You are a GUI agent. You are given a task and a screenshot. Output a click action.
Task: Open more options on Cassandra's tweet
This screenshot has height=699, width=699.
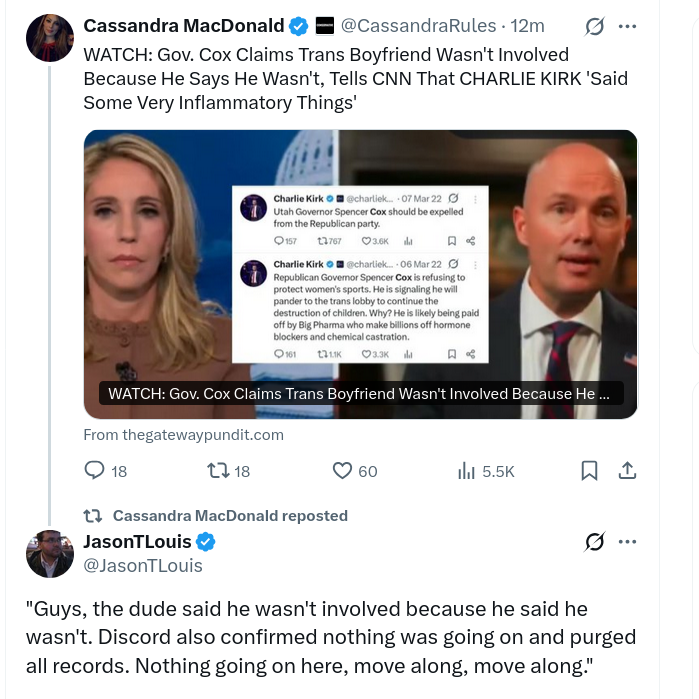coord(627,26)
